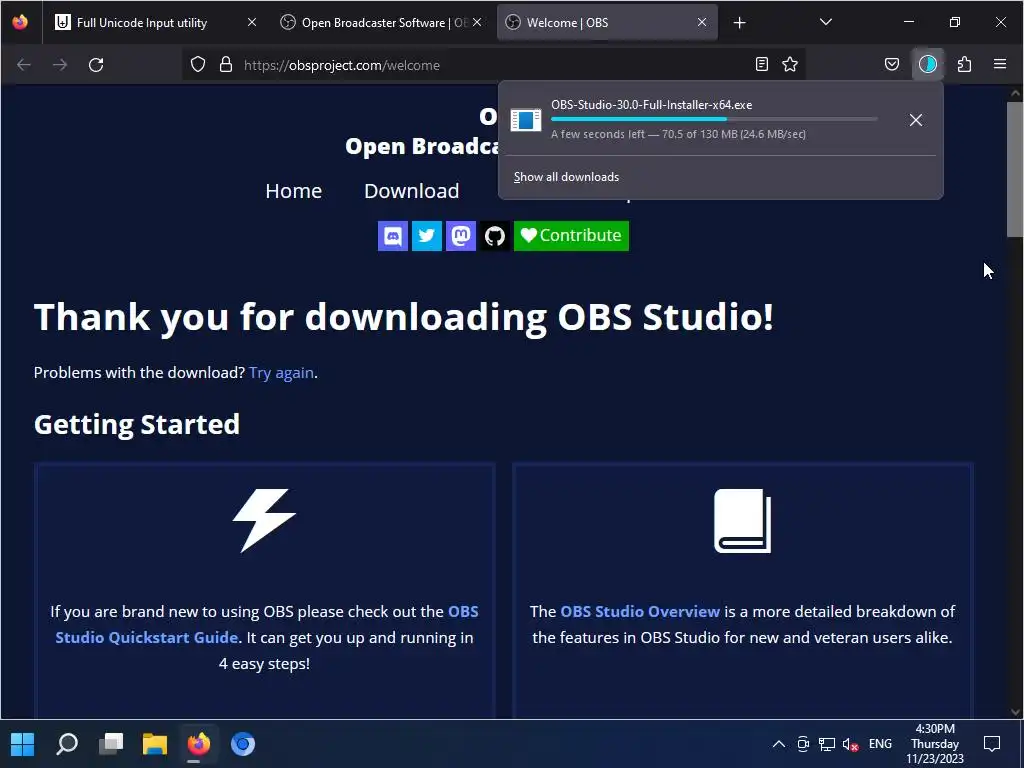Open the clock showing 4:30PM Thursday
The width and height of the screenshot is (1024, 768).
[x=935, y=744]
